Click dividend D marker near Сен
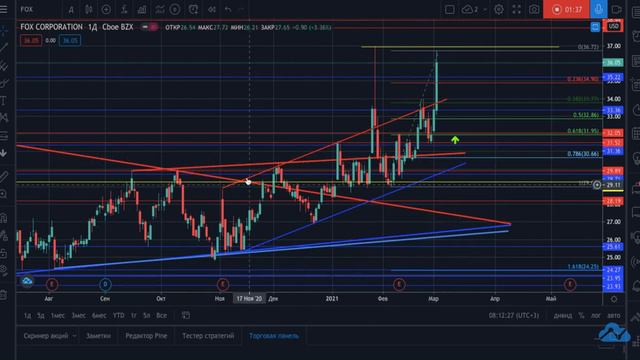640x360 pixels. tap(105, 284)
